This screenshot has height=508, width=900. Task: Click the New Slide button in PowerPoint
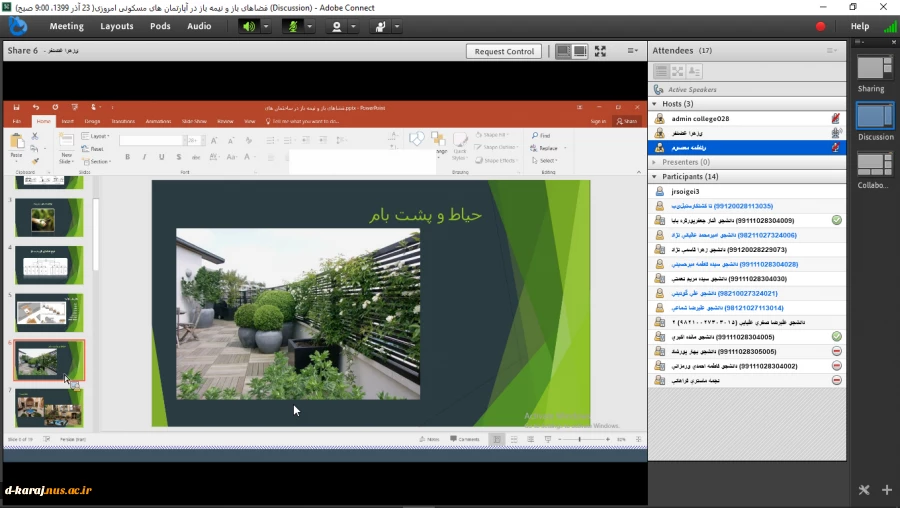[67, 148]
